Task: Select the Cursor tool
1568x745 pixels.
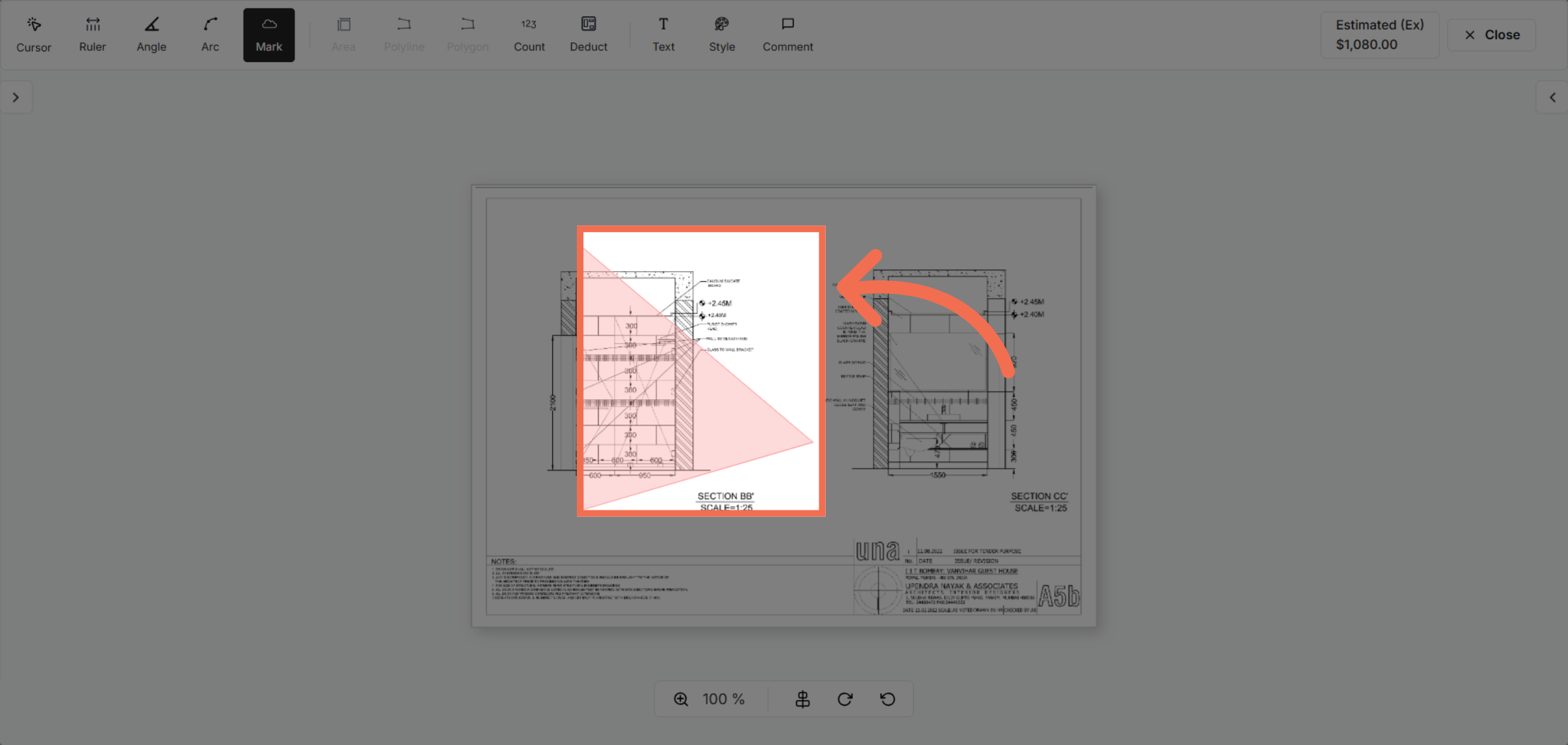Action: [33, 35]
